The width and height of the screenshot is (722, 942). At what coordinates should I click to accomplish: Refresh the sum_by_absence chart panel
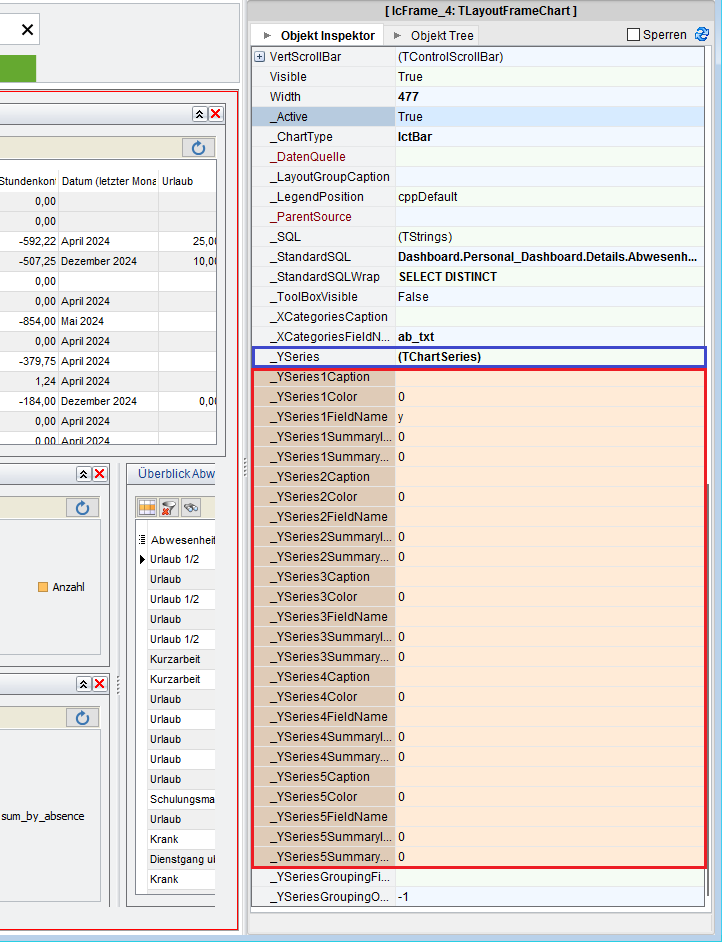[82, 718]
